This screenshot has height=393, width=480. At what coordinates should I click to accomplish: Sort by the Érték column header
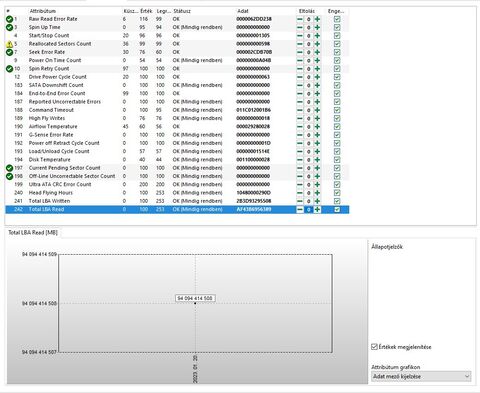146,11
